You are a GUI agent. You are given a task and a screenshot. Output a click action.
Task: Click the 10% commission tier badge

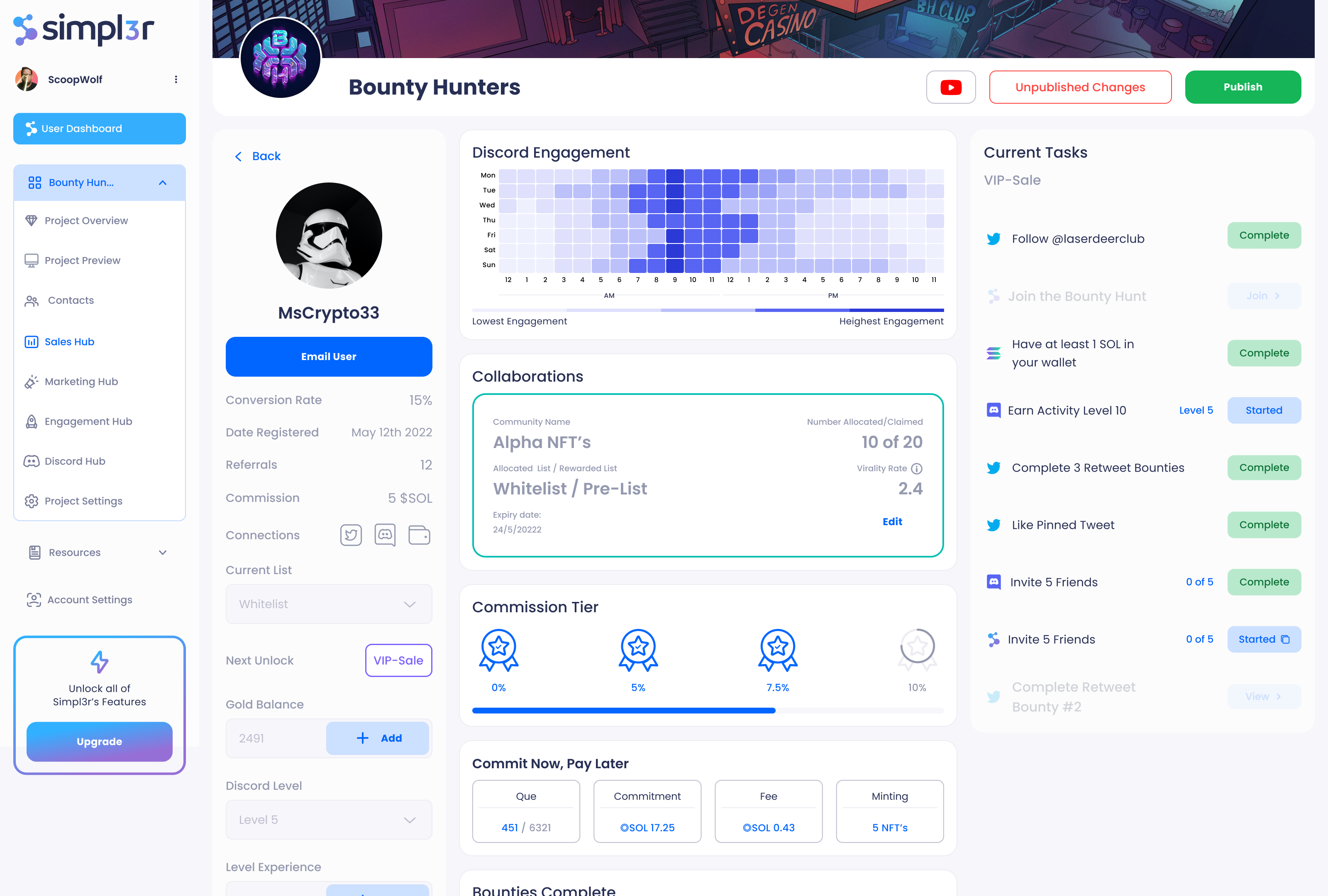[x=917, y=649]
